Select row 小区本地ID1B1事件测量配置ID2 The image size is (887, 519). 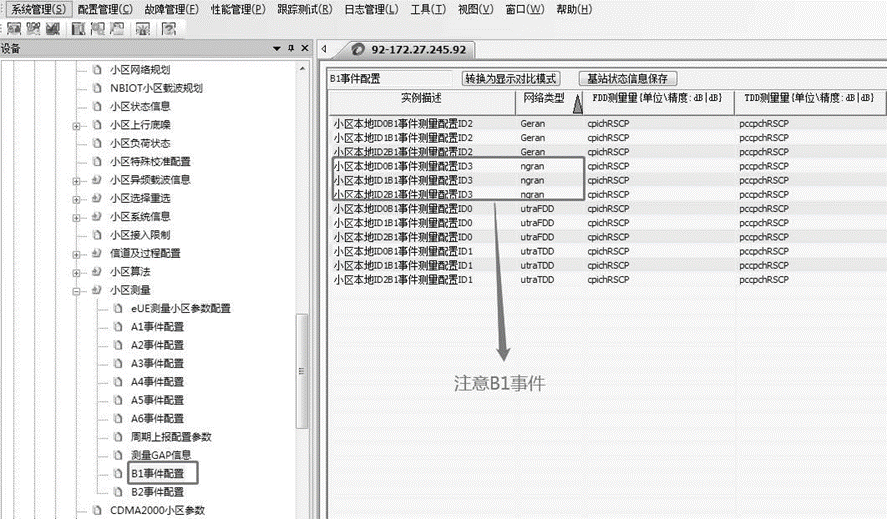pos(608,138)
